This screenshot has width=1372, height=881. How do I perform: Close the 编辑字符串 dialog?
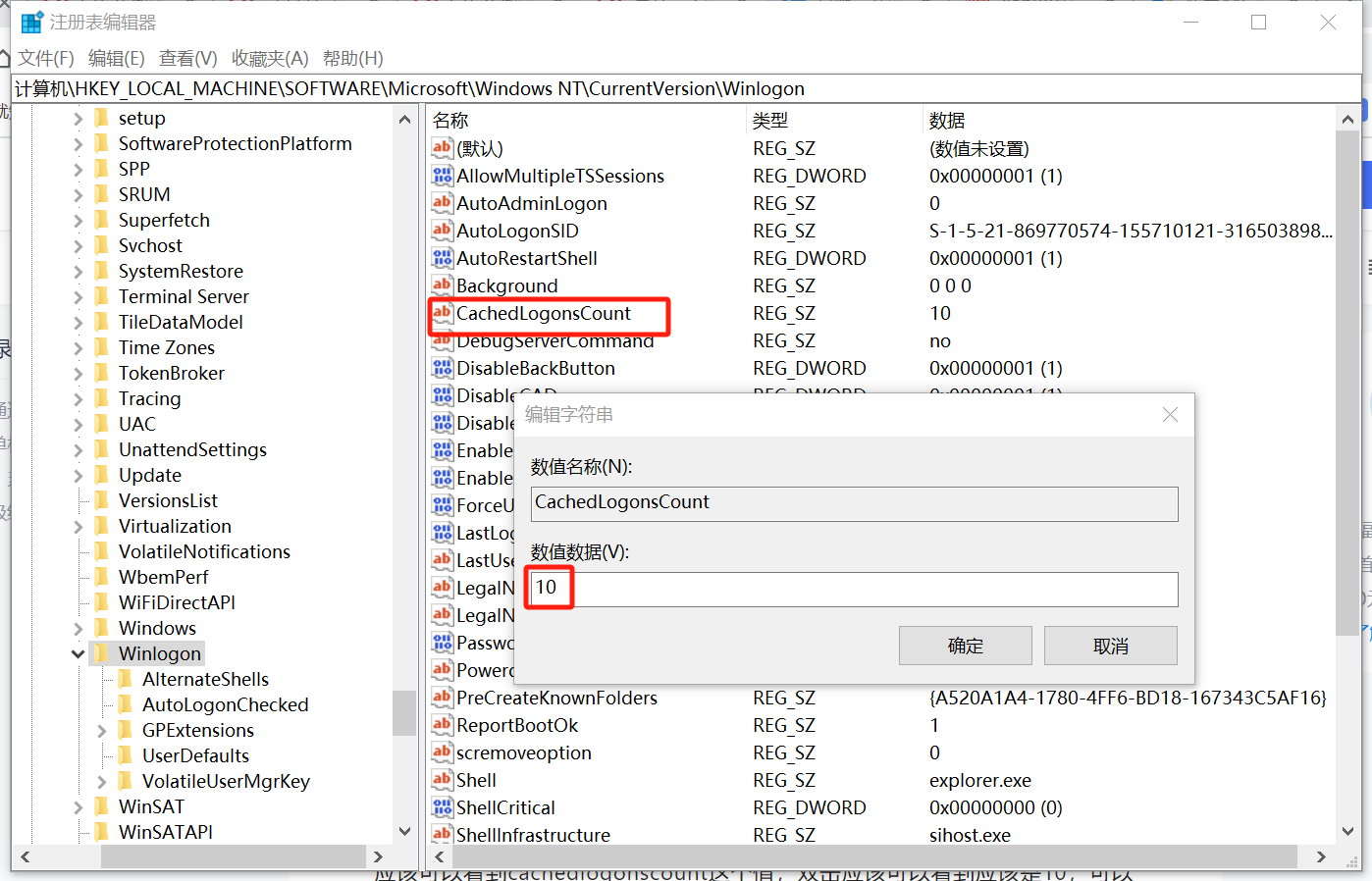[1170, 415]
